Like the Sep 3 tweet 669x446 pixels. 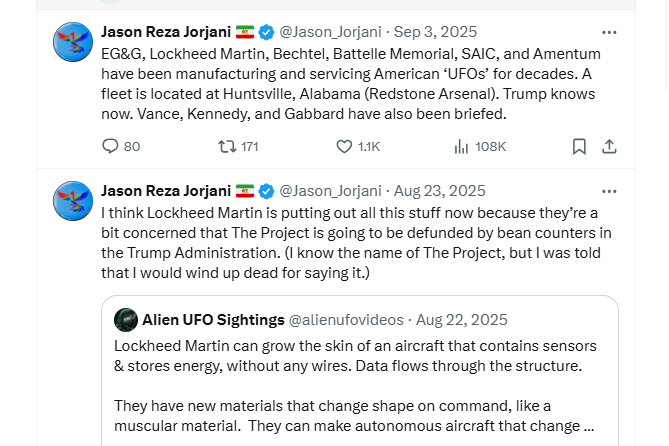(x=344, y=146)
